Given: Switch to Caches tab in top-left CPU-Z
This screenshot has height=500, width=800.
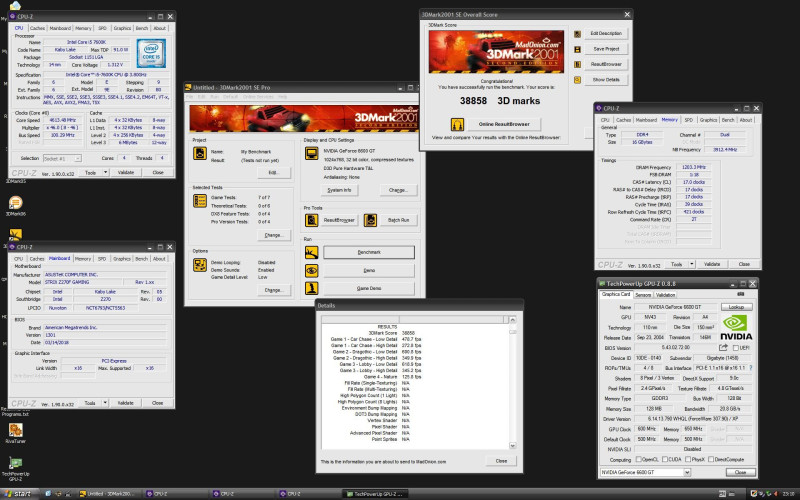Looking at the screenshot, I should pyautogui.click(x=37, y=29).
